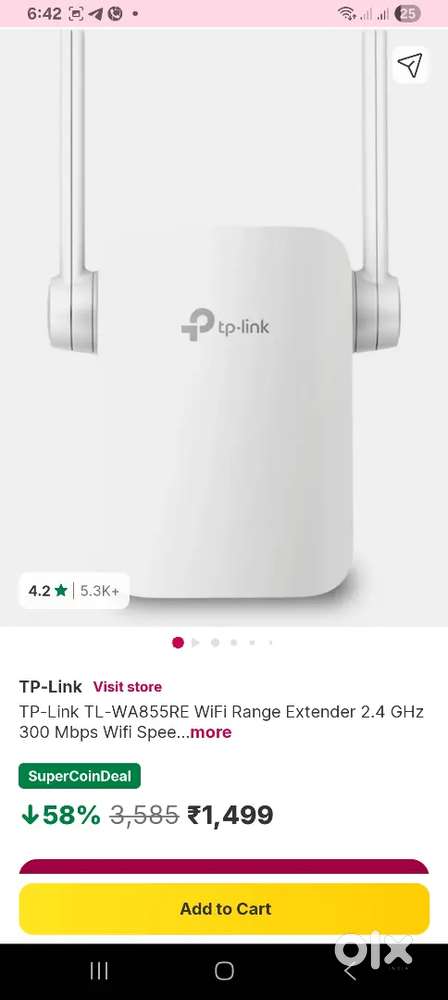Tap the SuperCoinDeal green tag
This screenshot has width=448, height=1000.
pos(79,776)
